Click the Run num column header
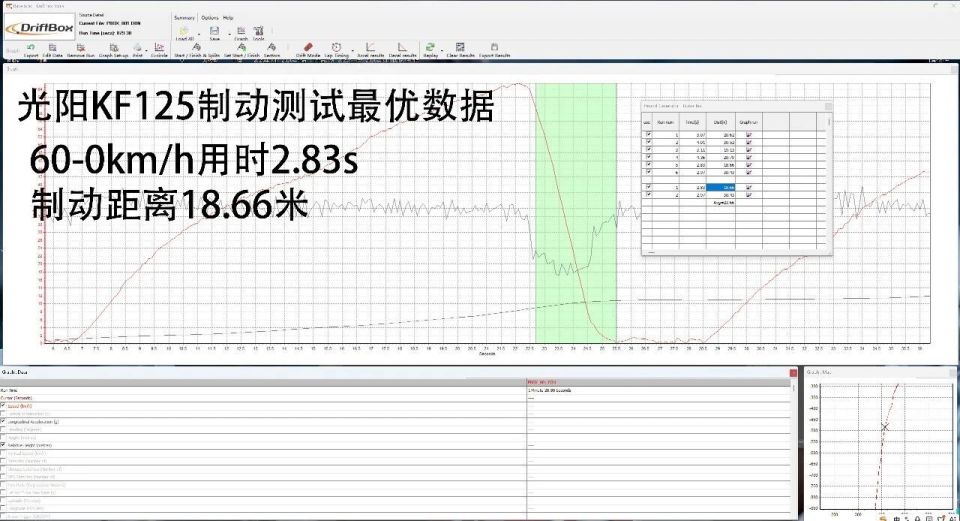 666,122
